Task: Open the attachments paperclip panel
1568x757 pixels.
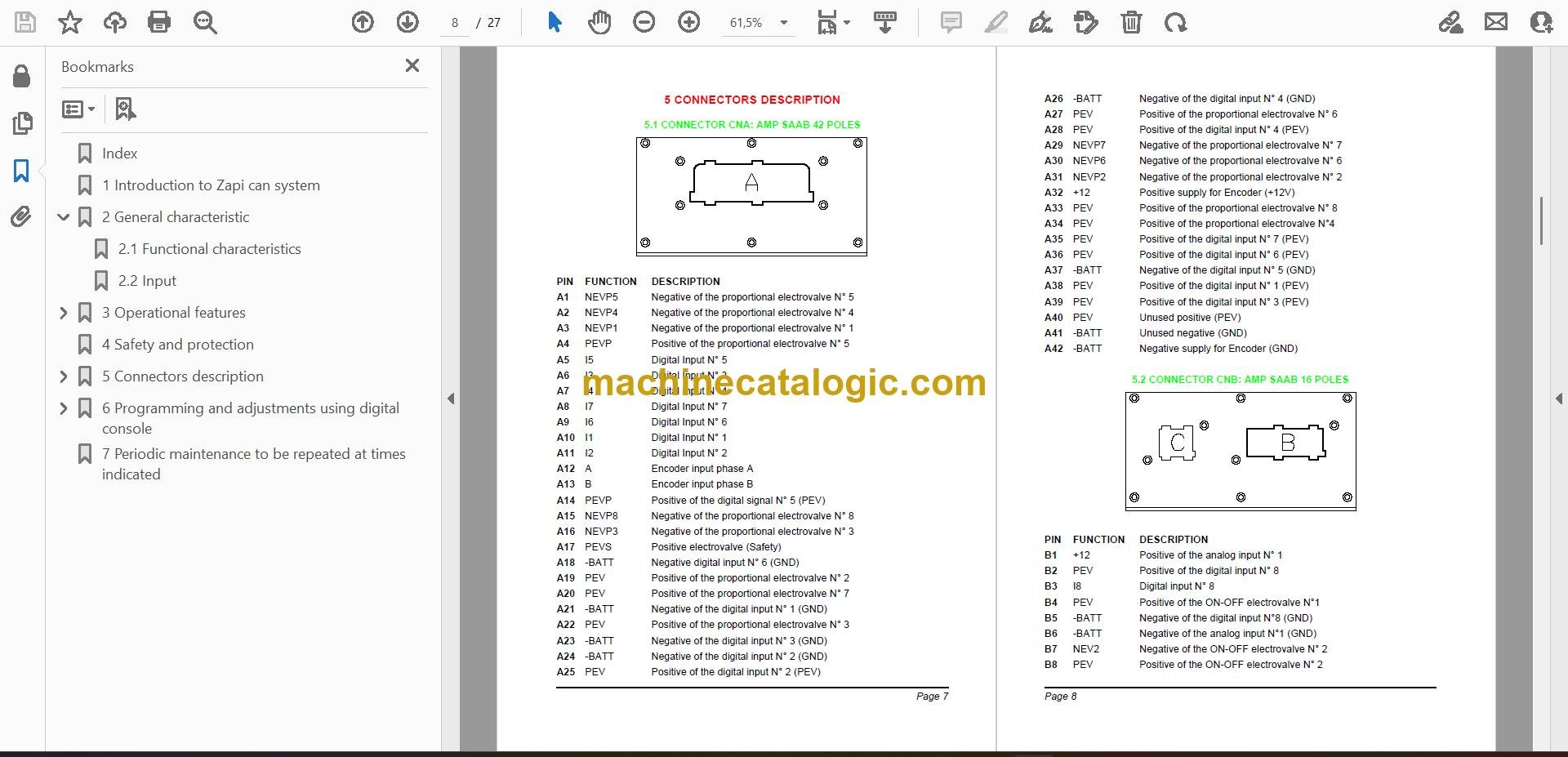Action: (x=22, y=217)
